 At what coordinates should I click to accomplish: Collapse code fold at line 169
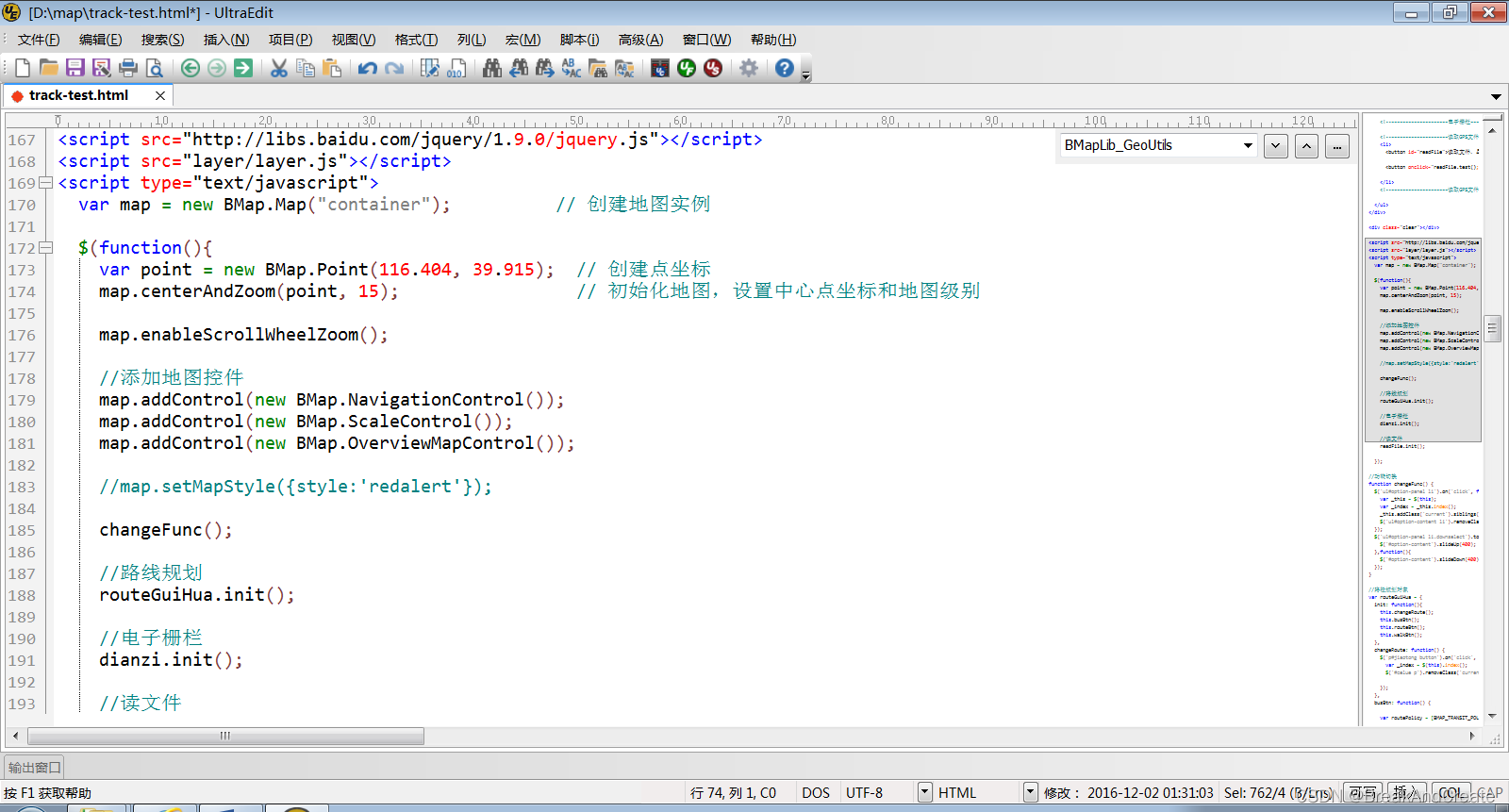click(x=44, y=183)
